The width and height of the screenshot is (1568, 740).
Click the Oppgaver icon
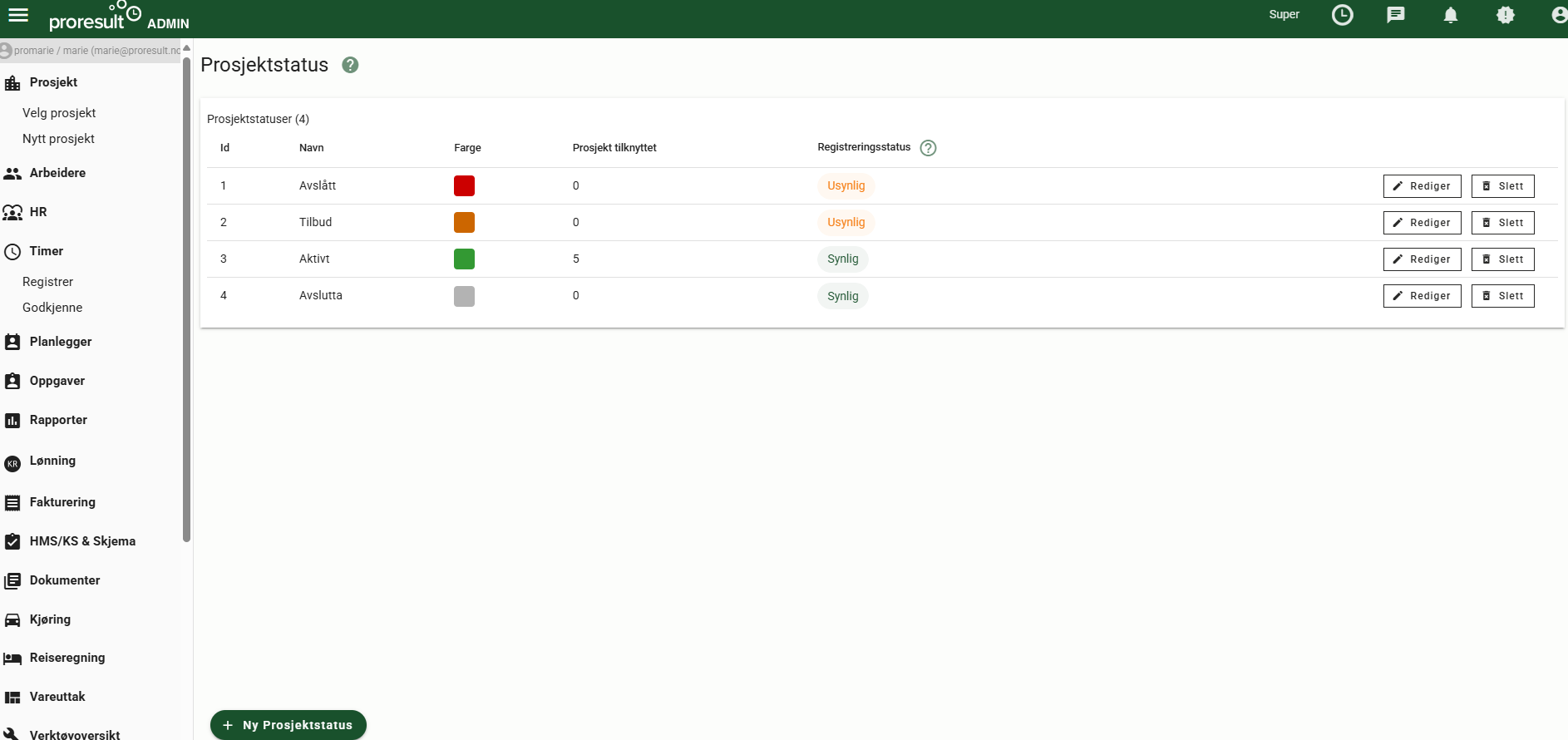[x=12, y=381]
